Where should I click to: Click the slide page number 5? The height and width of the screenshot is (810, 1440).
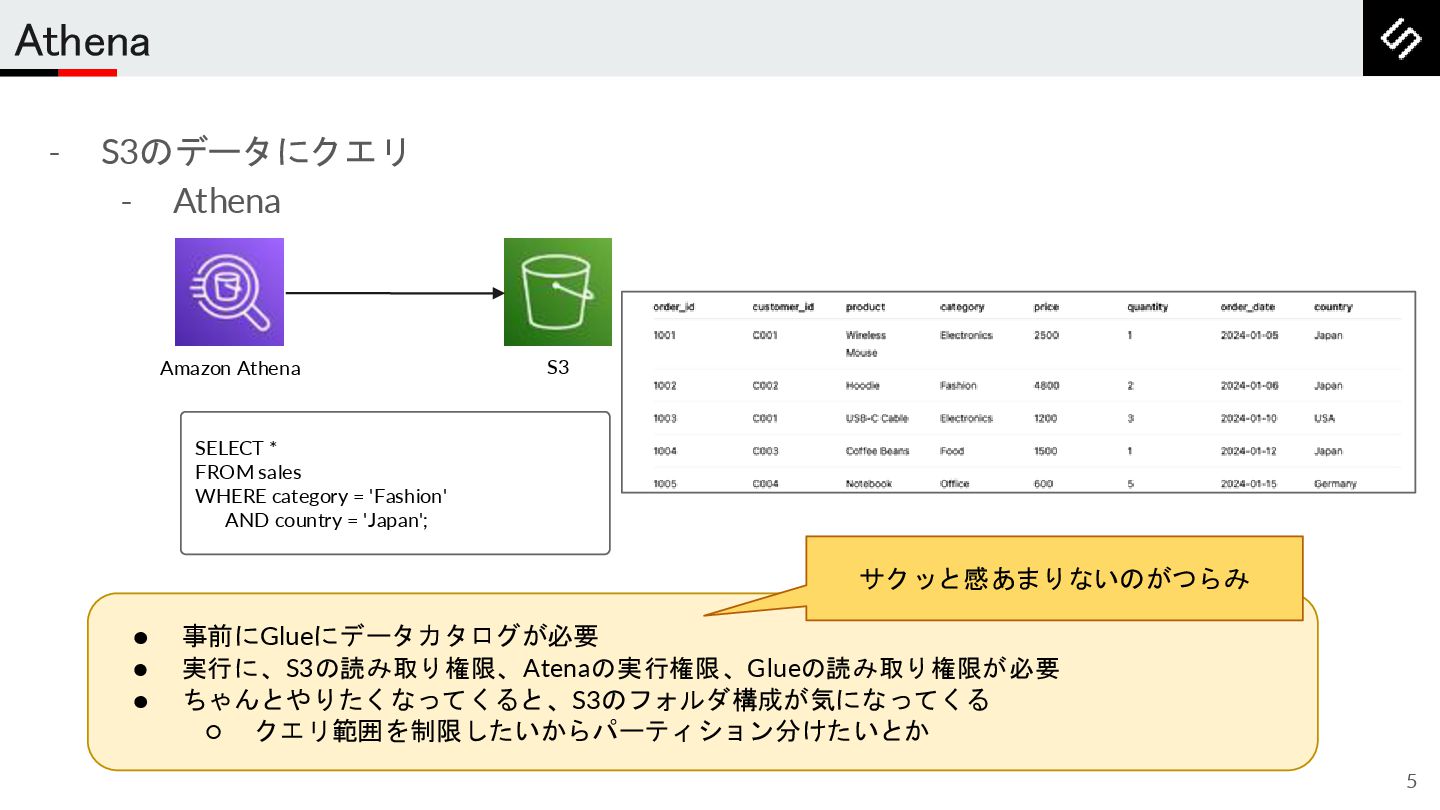click(1411, 781)
